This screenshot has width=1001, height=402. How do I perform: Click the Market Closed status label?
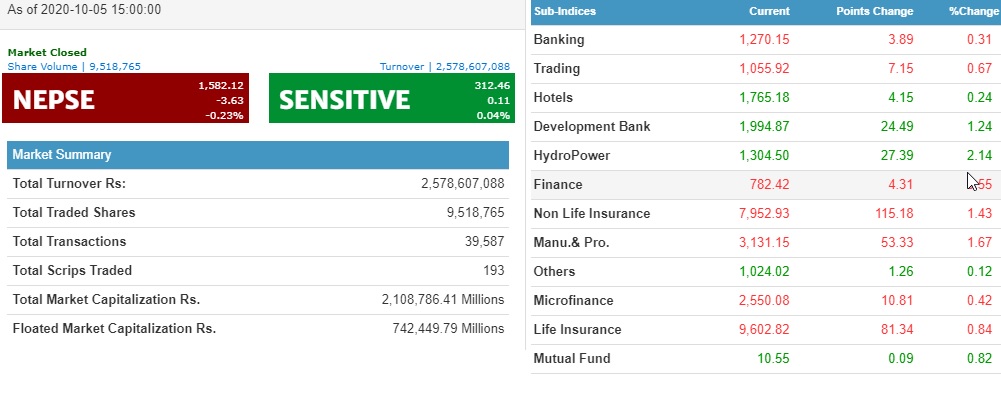coord(47,52)
